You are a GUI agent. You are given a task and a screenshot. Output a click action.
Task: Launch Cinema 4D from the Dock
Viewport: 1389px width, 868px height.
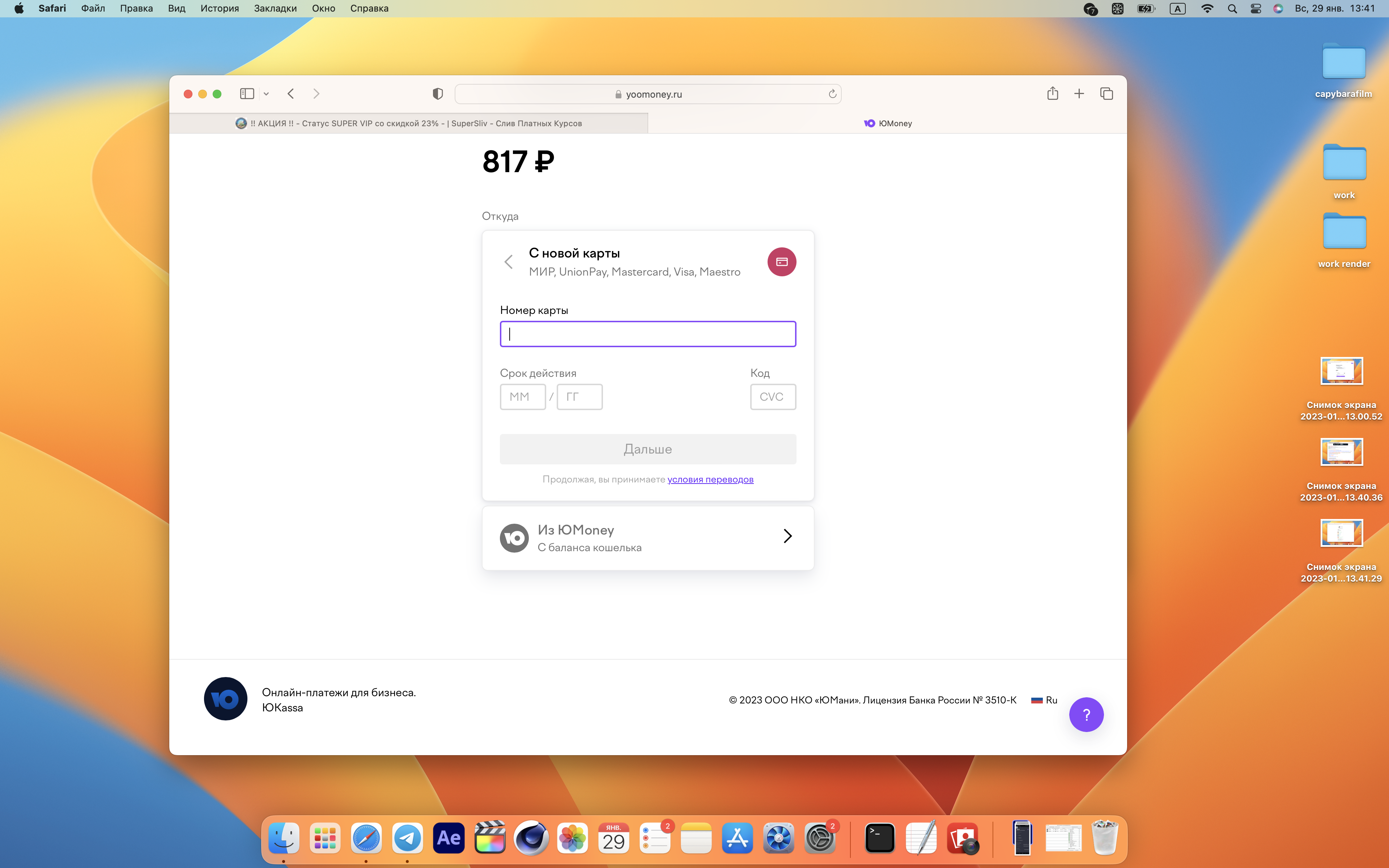point(531,839)
